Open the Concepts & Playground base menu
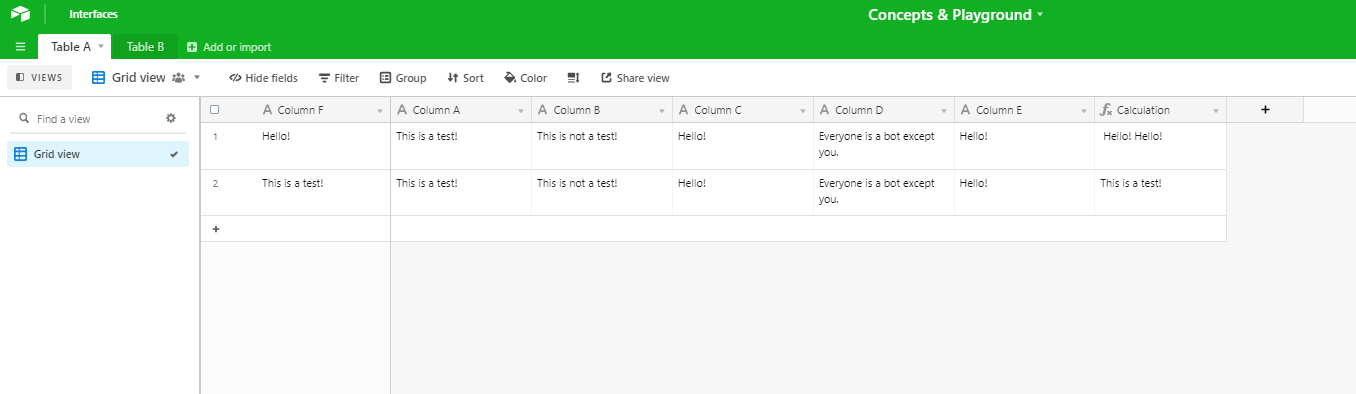The image size is (1356, 394). 955,15
